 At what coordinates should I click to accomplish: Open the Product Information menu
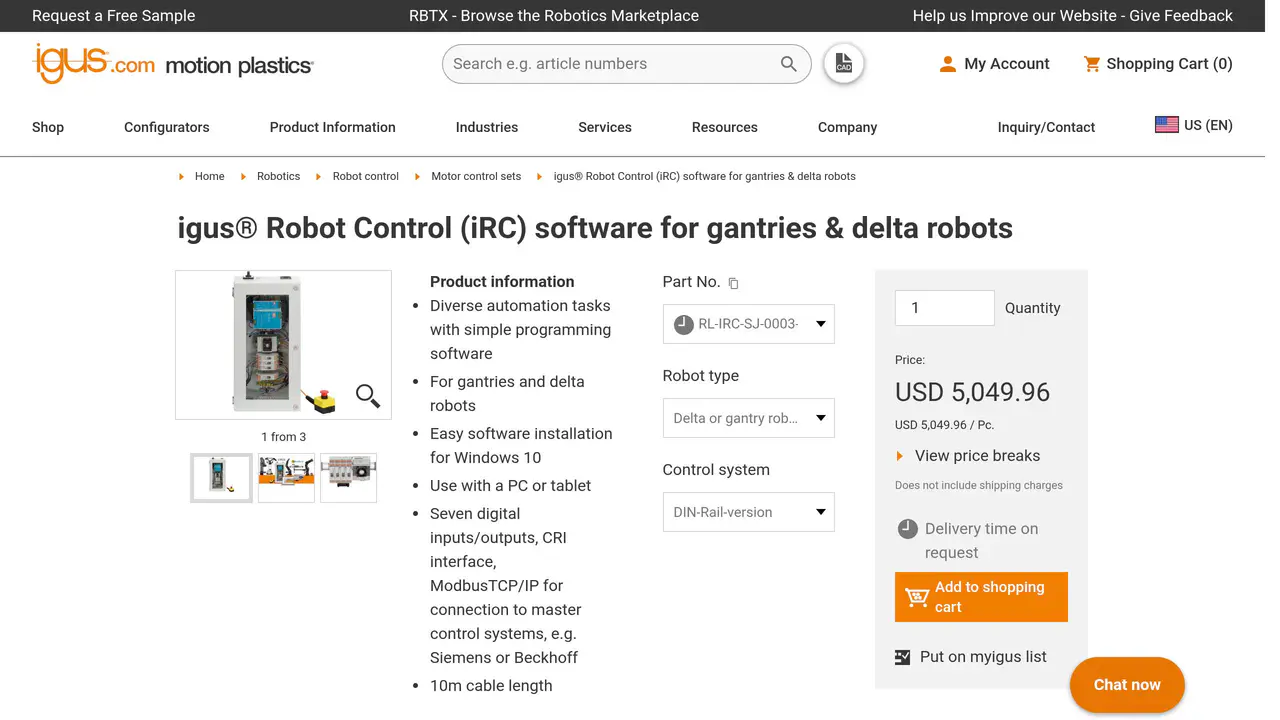pos(333,127)
